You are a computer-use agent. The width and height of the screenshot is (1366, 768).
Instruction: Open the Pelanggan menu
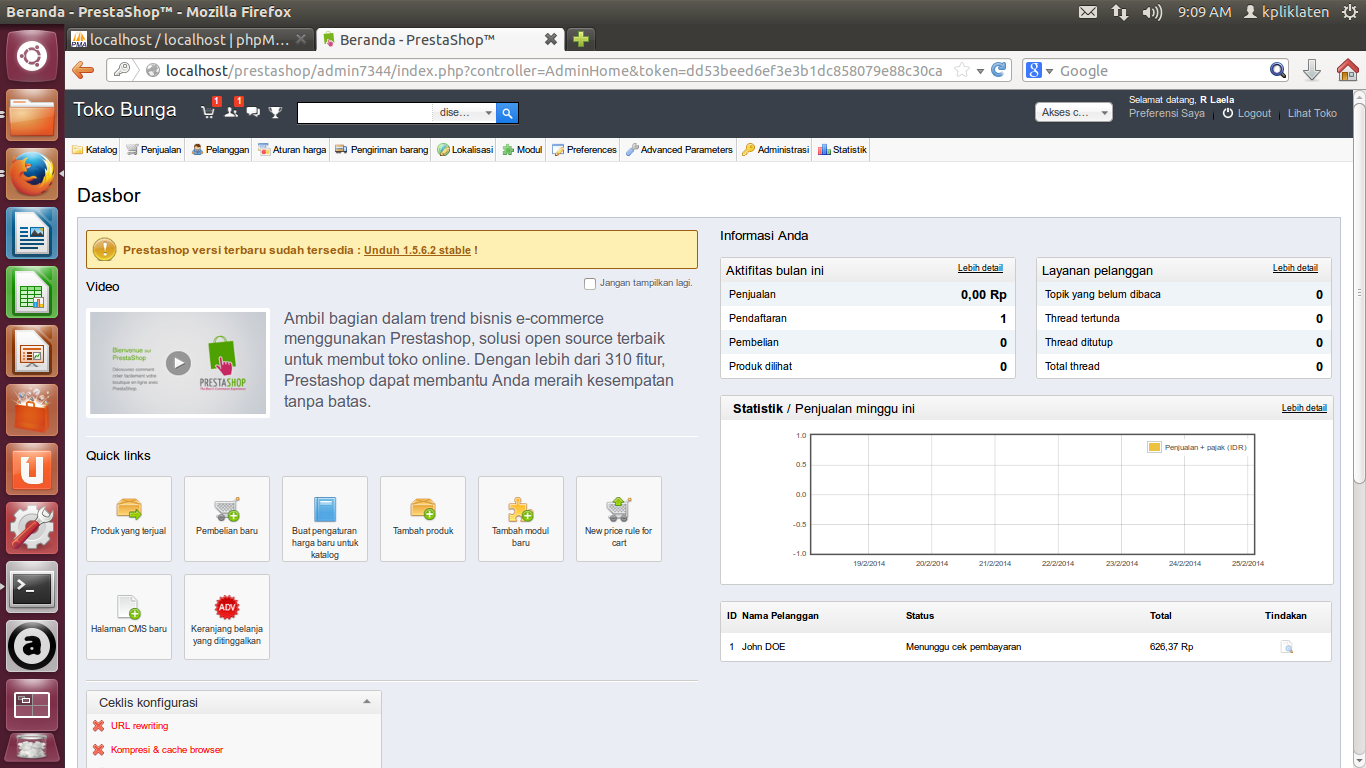tap(220, 150)
